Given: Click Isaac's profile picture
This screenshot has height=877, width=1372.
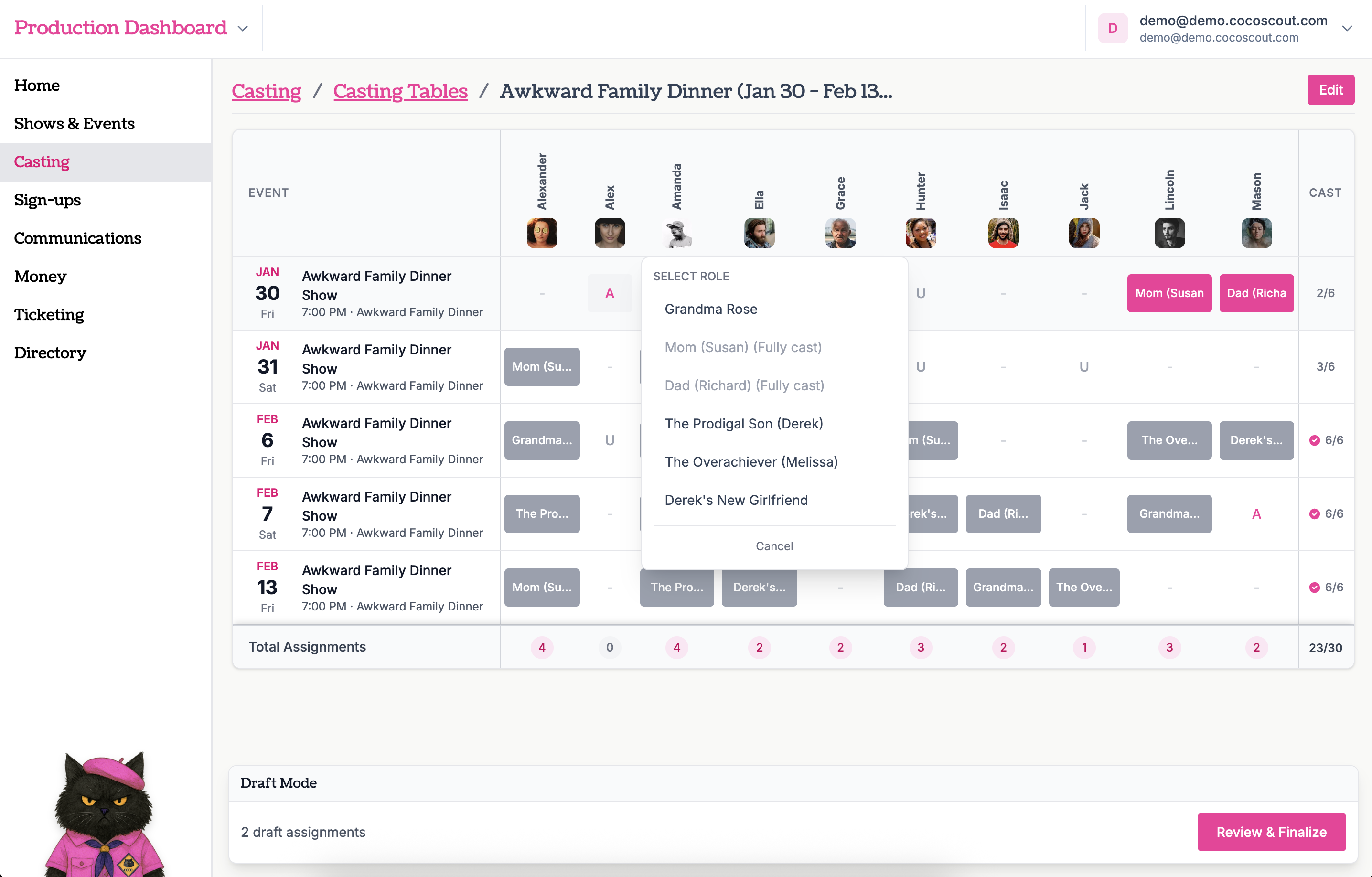Looking at the screenshot, I should pos(1003,233).
